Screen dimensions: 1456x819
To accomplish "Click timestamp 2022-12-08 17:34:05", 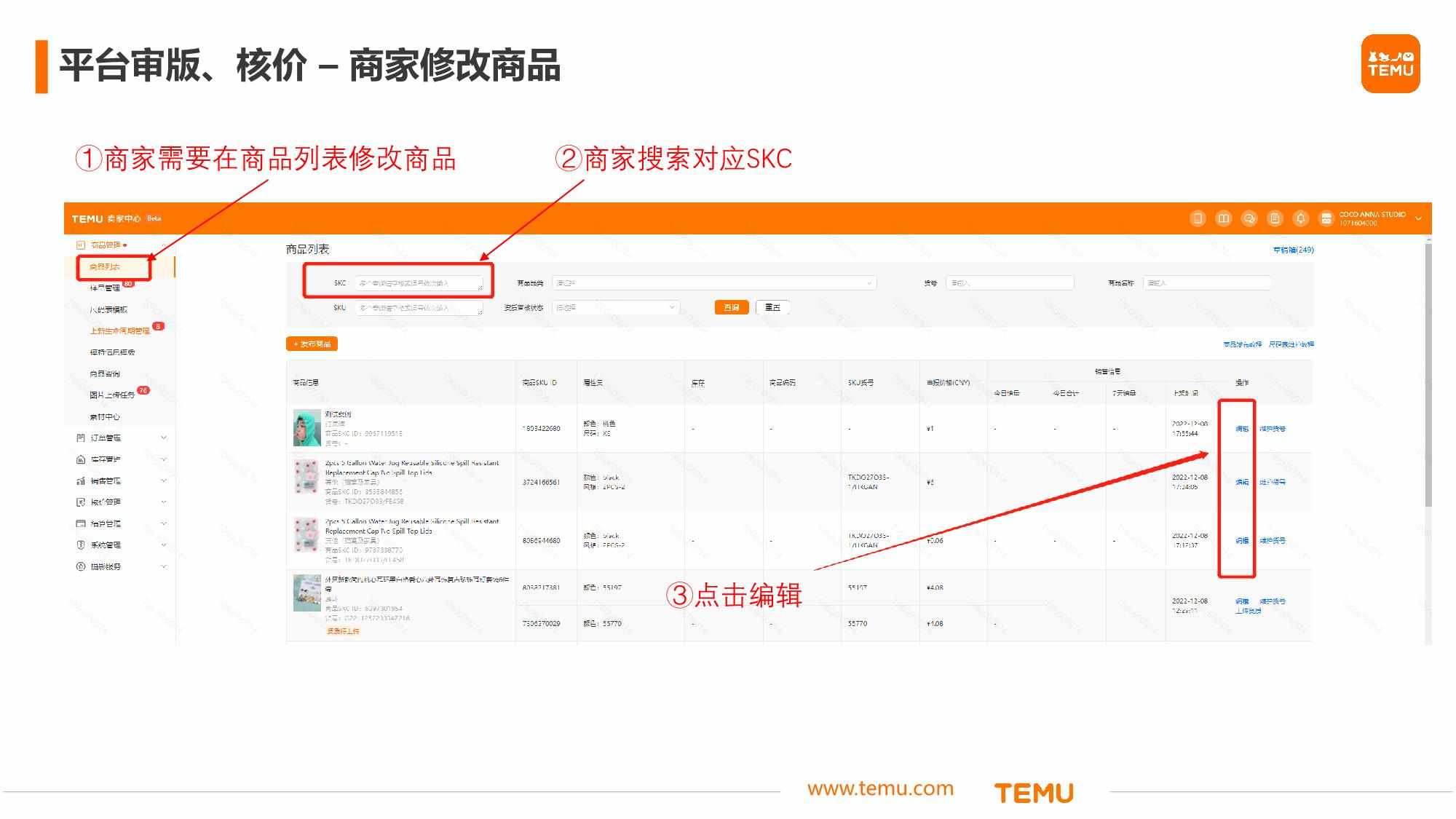I will tap(1190, 482).
